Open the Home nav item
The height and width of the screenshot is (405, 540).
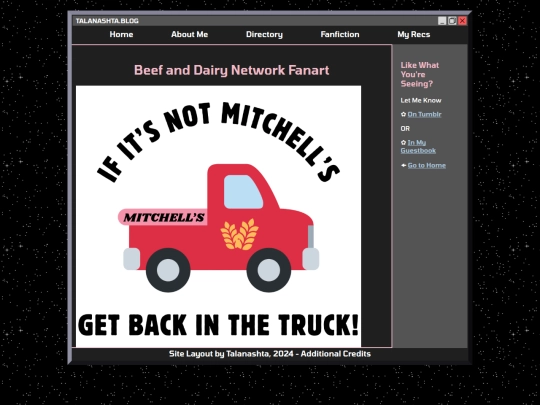(x=121, y=34)
